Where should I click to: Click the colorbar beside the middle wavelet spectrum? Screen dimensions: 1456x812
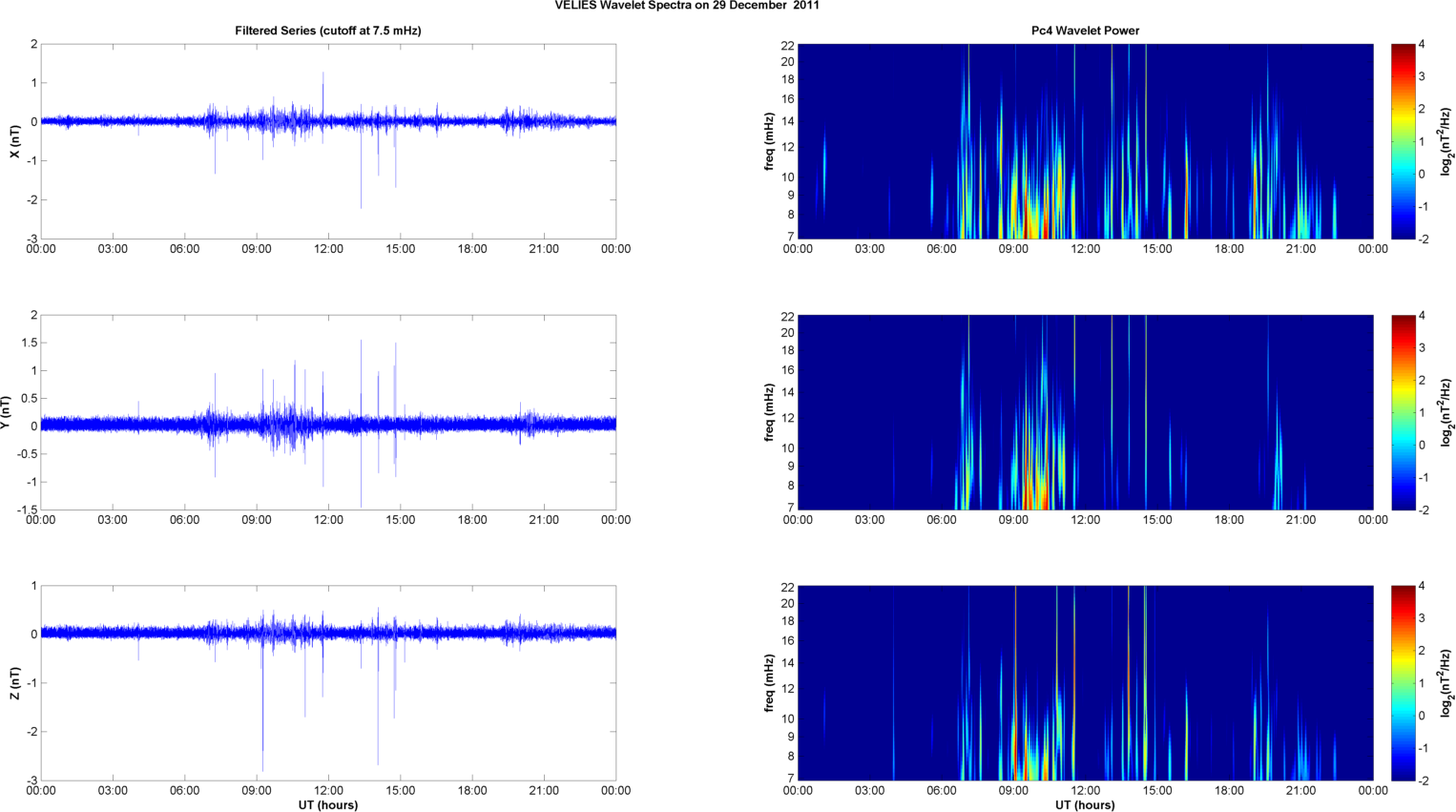coord(1404,412)
